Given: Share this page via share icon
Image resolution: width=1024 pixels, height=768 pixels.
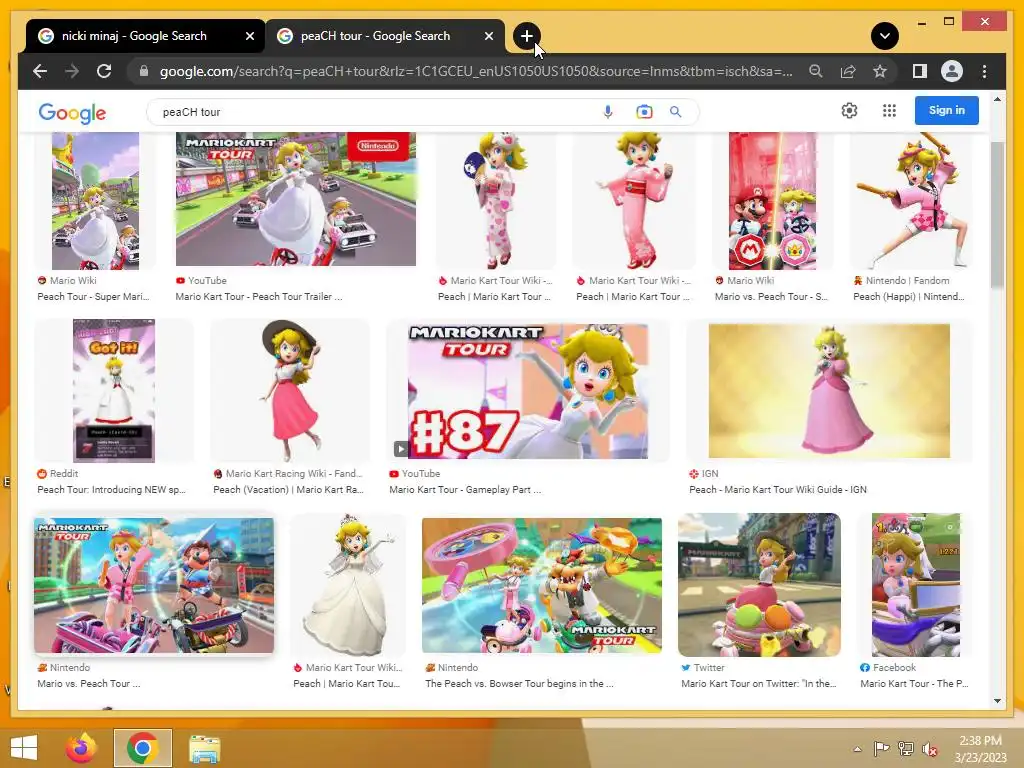Looking at the screenshot, I should point(848,71).
